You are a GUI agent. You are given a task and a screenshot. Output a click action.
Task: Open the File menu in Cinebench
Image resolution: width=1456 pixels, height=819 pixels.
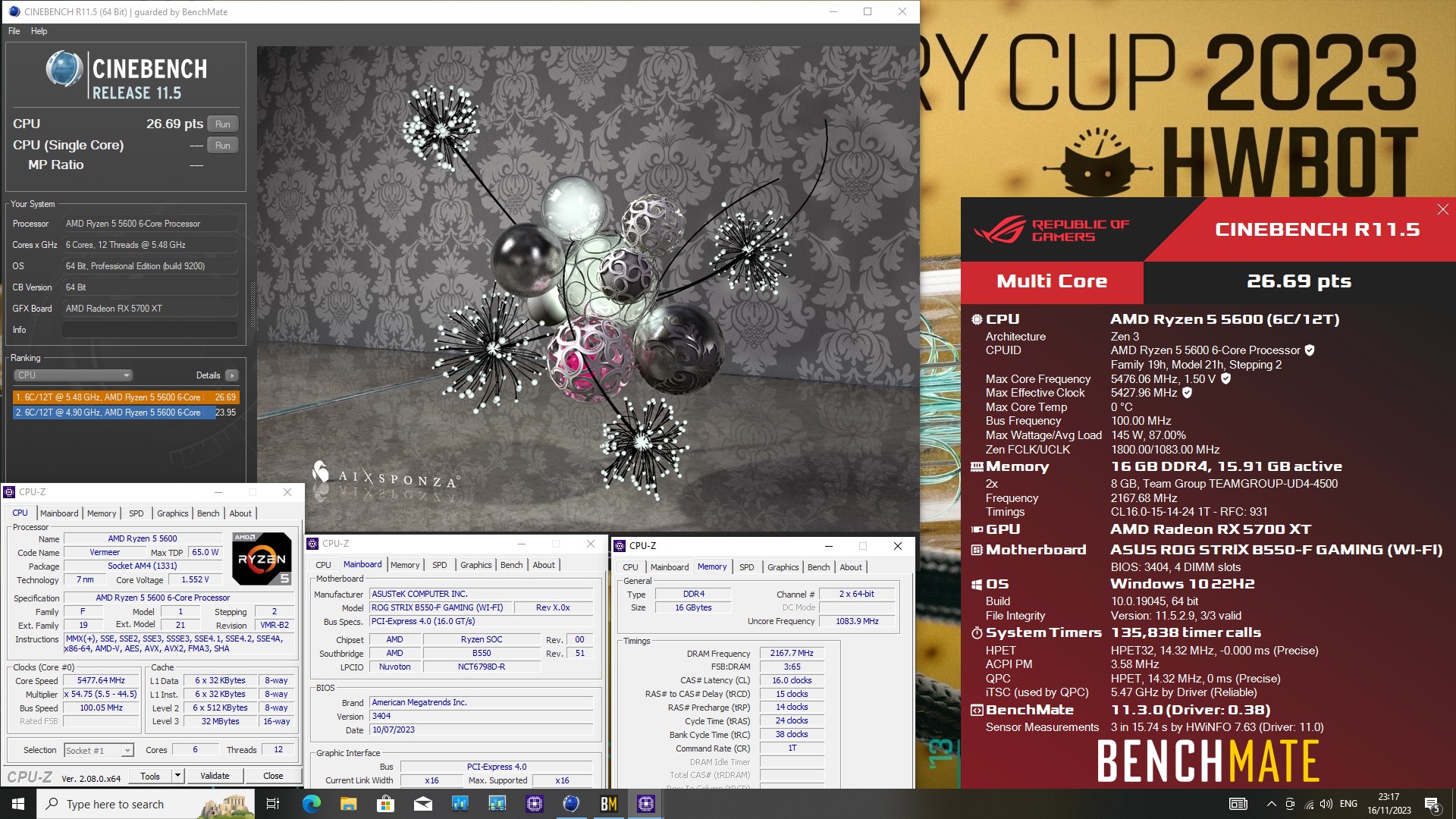coord(14,31)
